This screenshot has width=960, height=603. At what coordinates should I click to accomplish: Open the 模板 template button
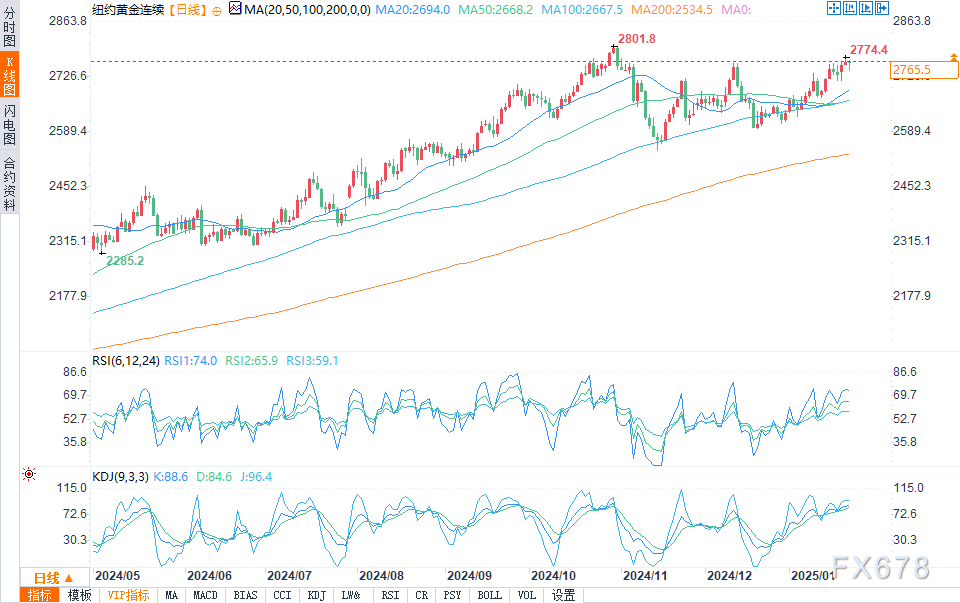coord(79,595)
